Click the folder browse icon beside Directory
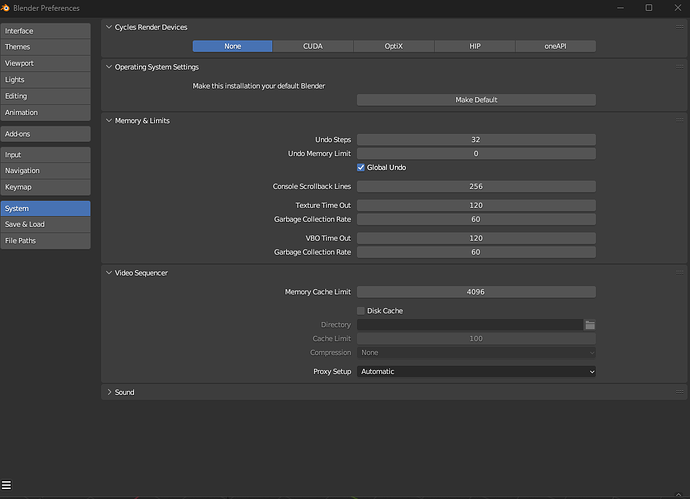The image size is (690, 499). click(590, 325)
